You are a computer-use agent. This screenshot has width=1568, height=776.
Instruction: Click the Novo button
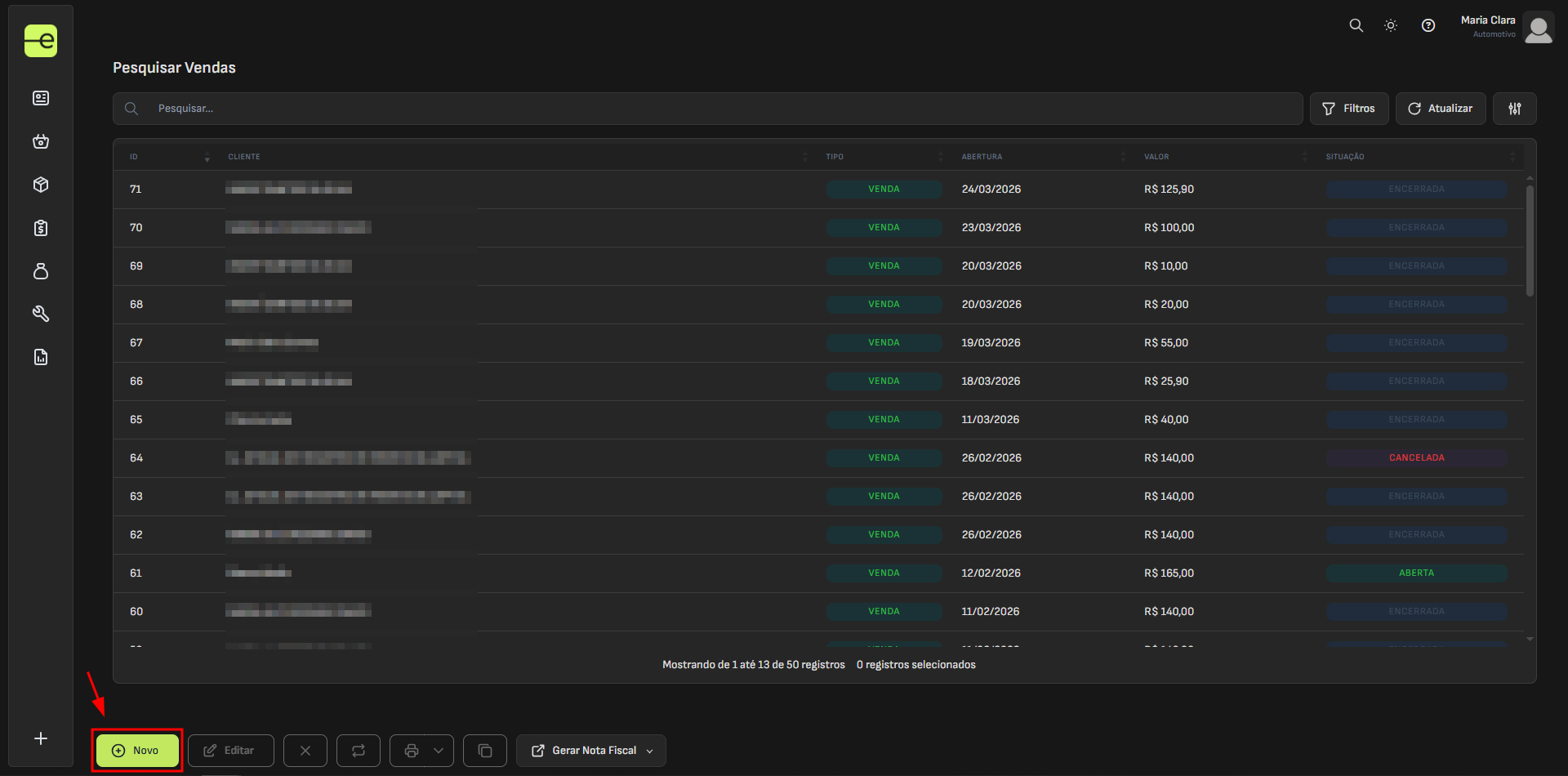click(137, 751)
